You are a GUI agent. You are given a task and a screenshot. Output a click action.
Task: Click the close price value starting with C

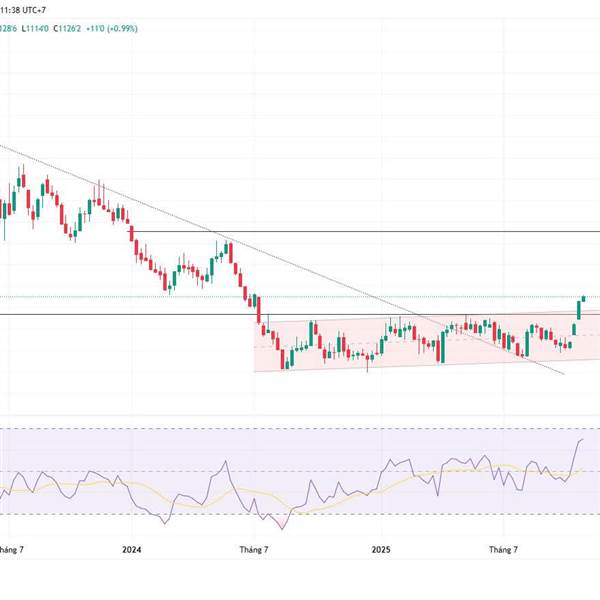click(x=67, y=28)
